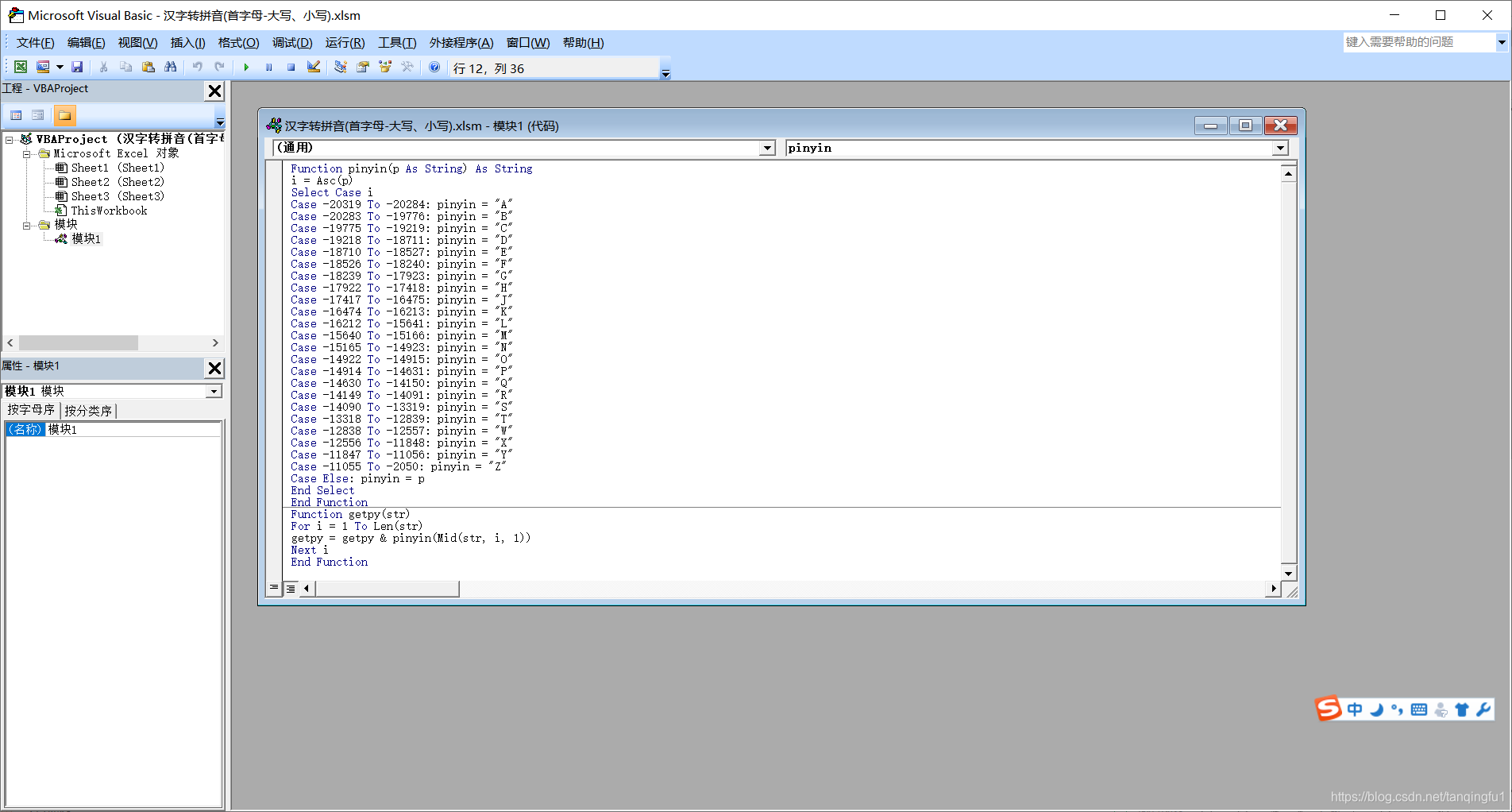Click Sogou input method S logo
The width and height of the screenshot is (1512, 812).
1329,709
